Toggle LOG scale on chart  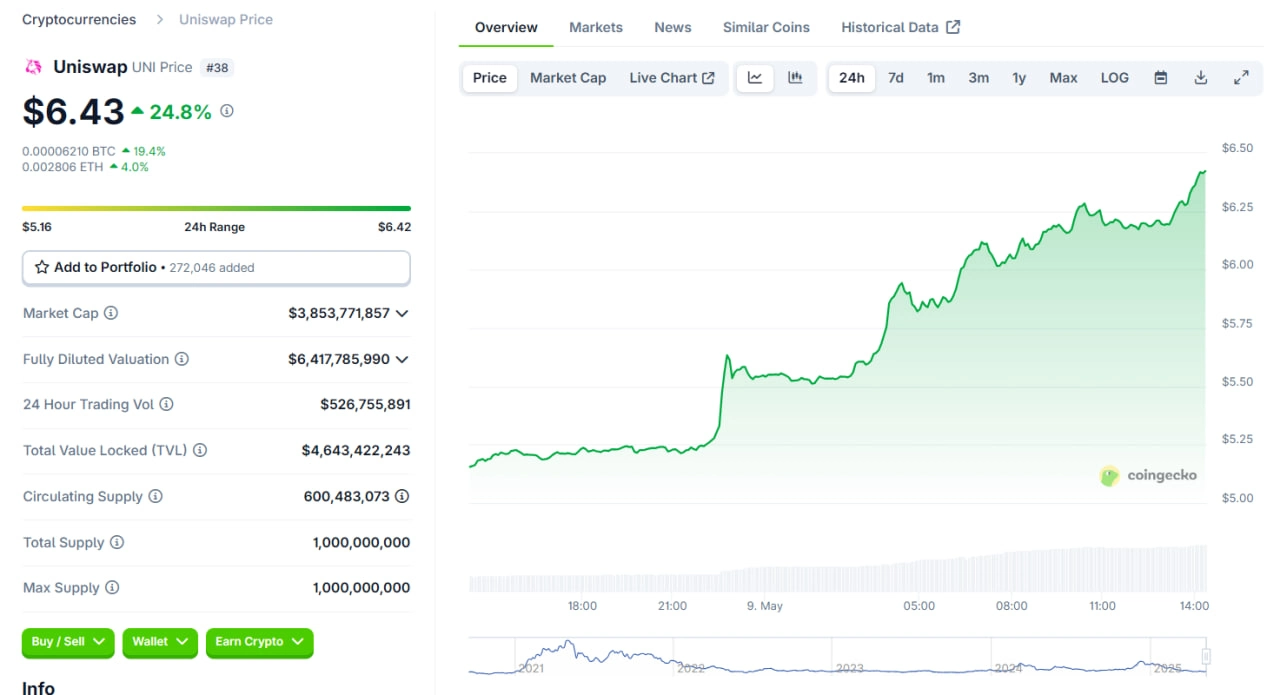[1115, 78]
